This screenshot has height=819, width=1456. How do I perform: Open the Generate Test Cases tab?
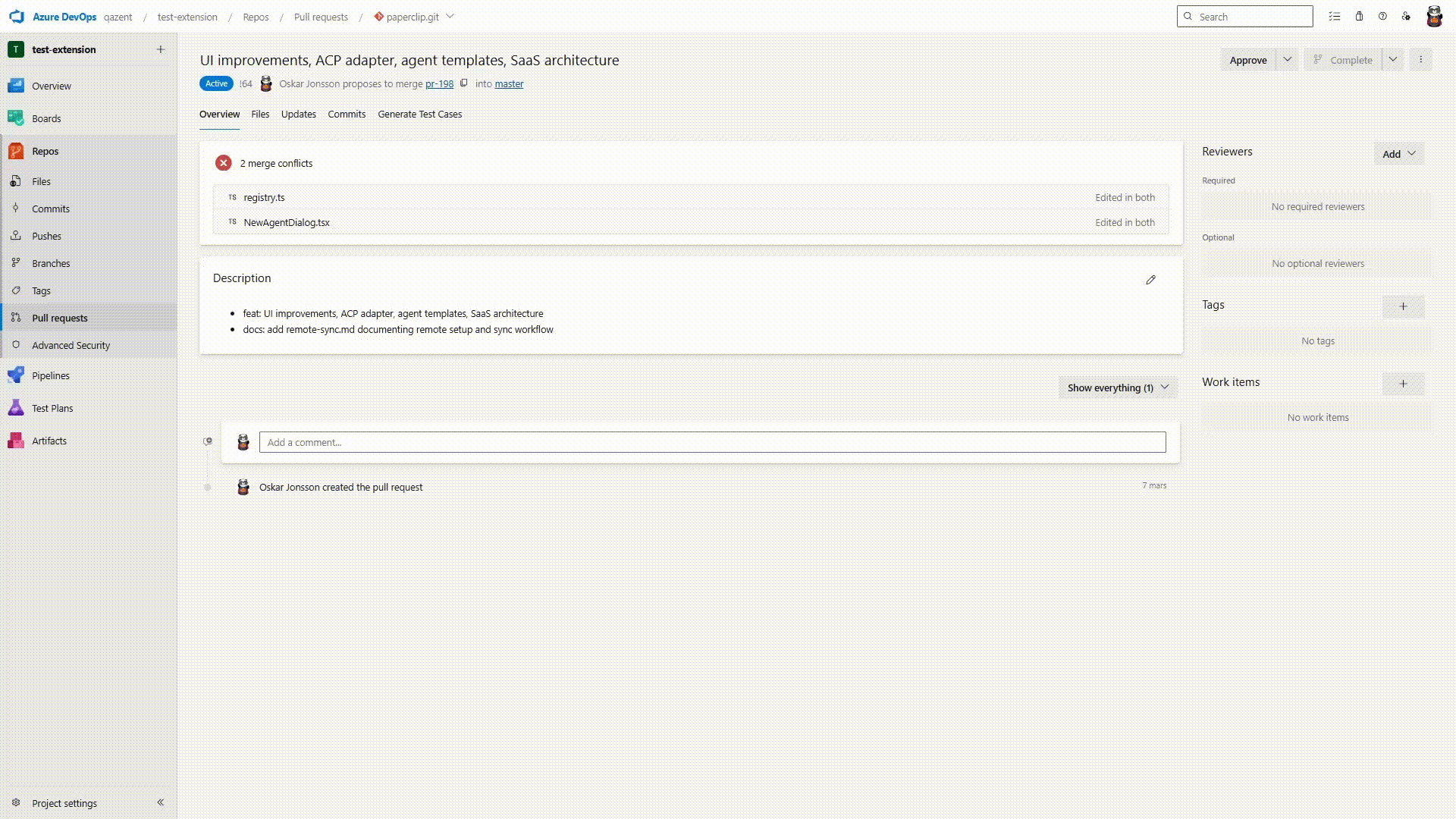[420, 114]
